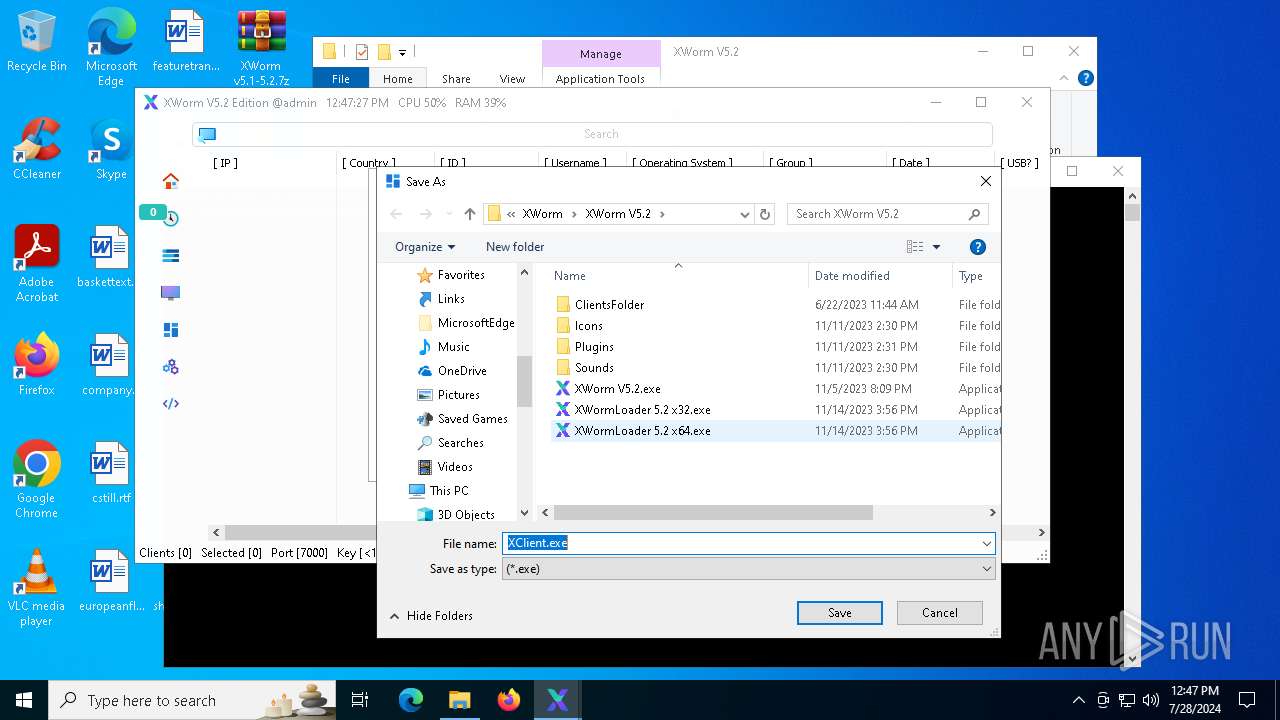Image resolution: width=1280 pixels, height=720 pixels.
Task: Open Task View on the taskbar
Action: (360, 700)
